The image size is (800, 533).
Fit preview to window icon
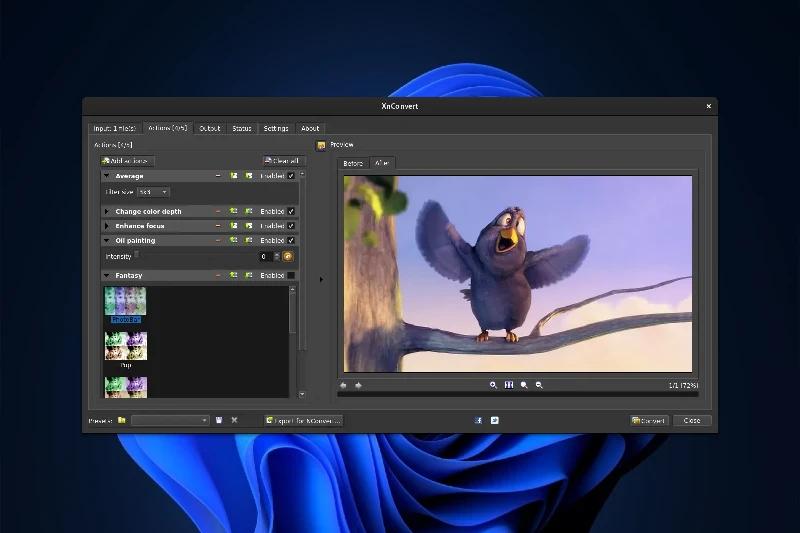(x=509, y=385)
